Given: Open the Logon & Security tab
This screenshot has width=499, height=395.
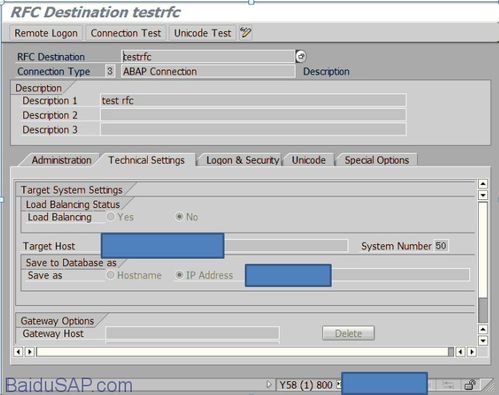Looking at the screenshot, I should [242, 160].
